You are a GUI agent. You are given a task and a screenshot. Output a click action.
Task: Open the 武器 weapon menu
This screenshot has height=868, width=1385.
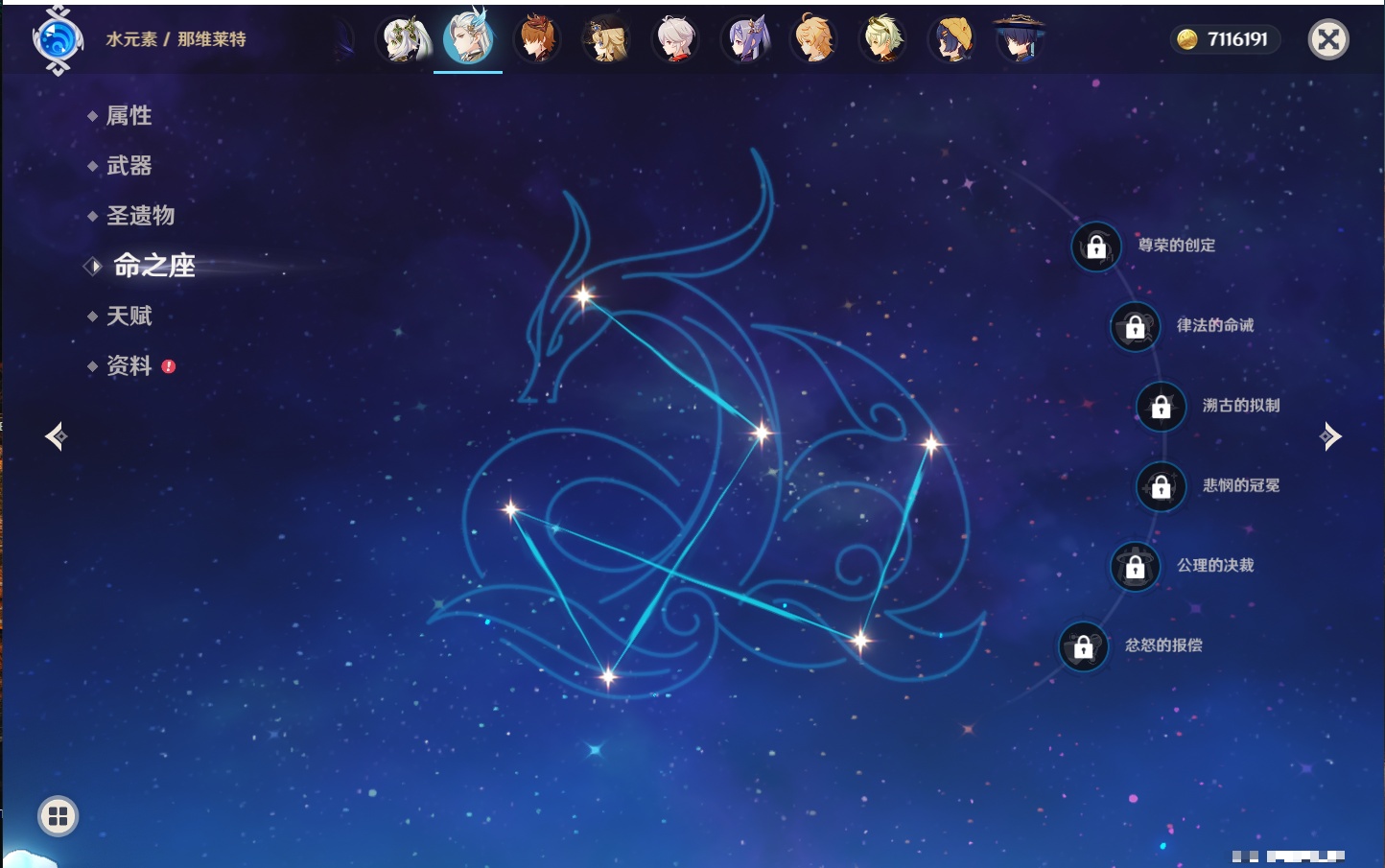coord(129,166)
